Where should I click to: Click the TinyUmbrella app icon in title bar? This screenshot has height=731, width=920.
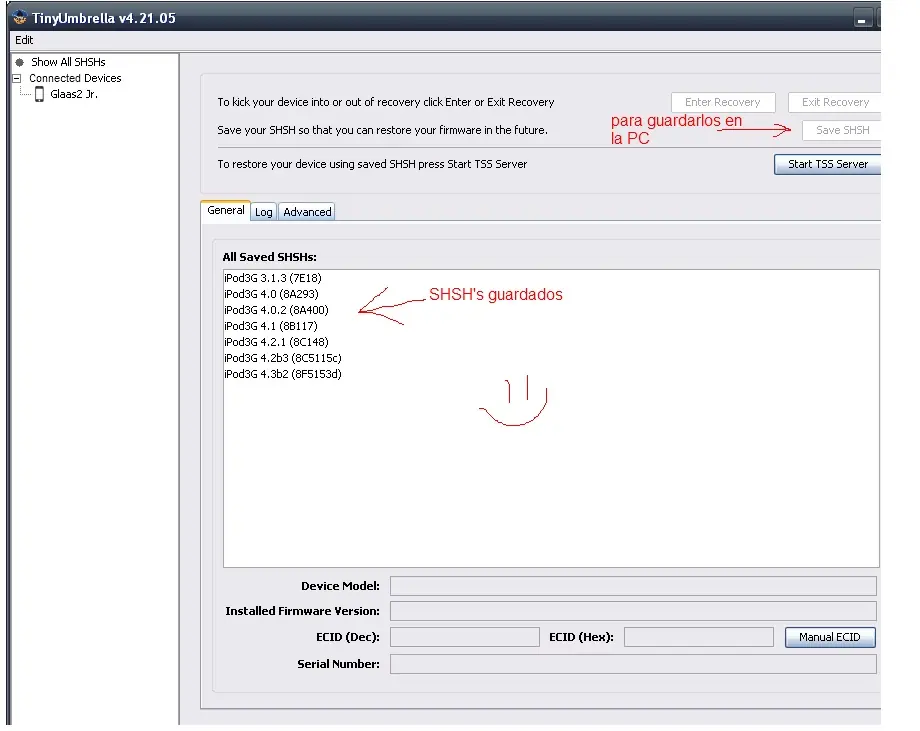tap(19, 17)
